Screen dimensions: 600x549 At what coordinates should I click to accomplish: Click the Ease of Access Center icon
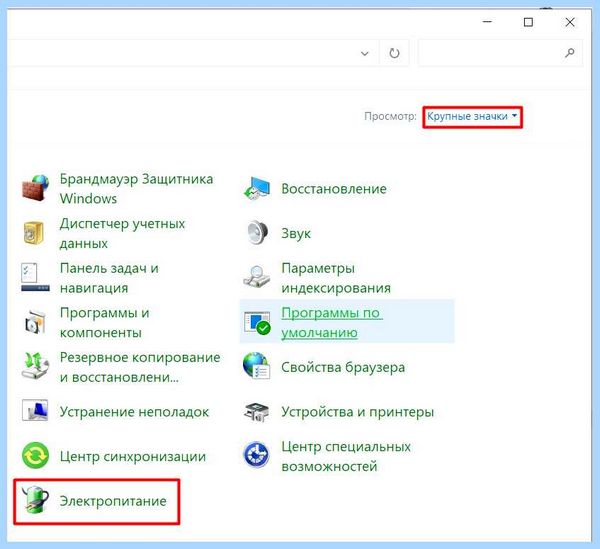[x=256, y=455]
